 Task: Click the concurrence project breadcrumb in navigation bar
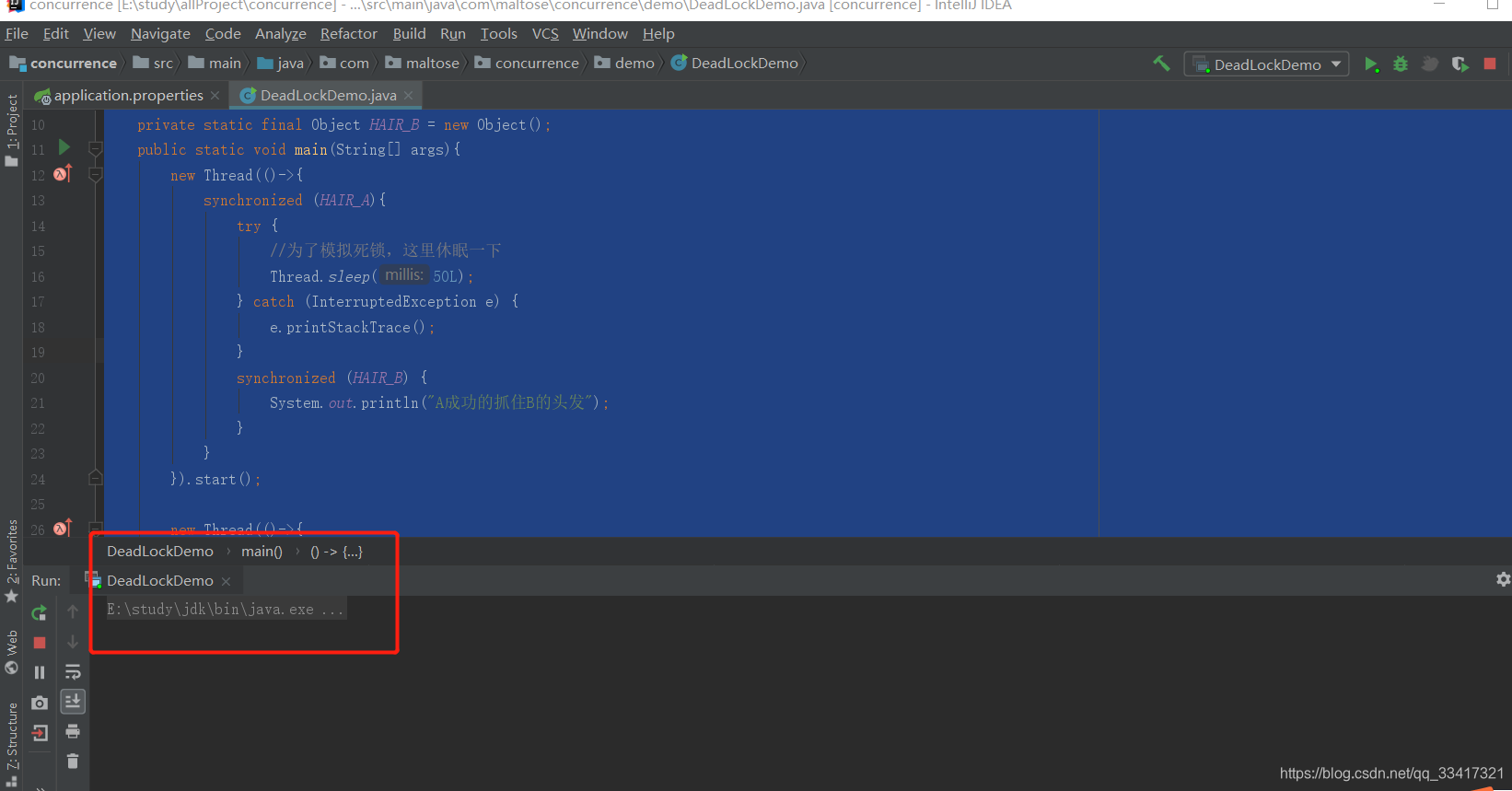(x=64, y=64)
